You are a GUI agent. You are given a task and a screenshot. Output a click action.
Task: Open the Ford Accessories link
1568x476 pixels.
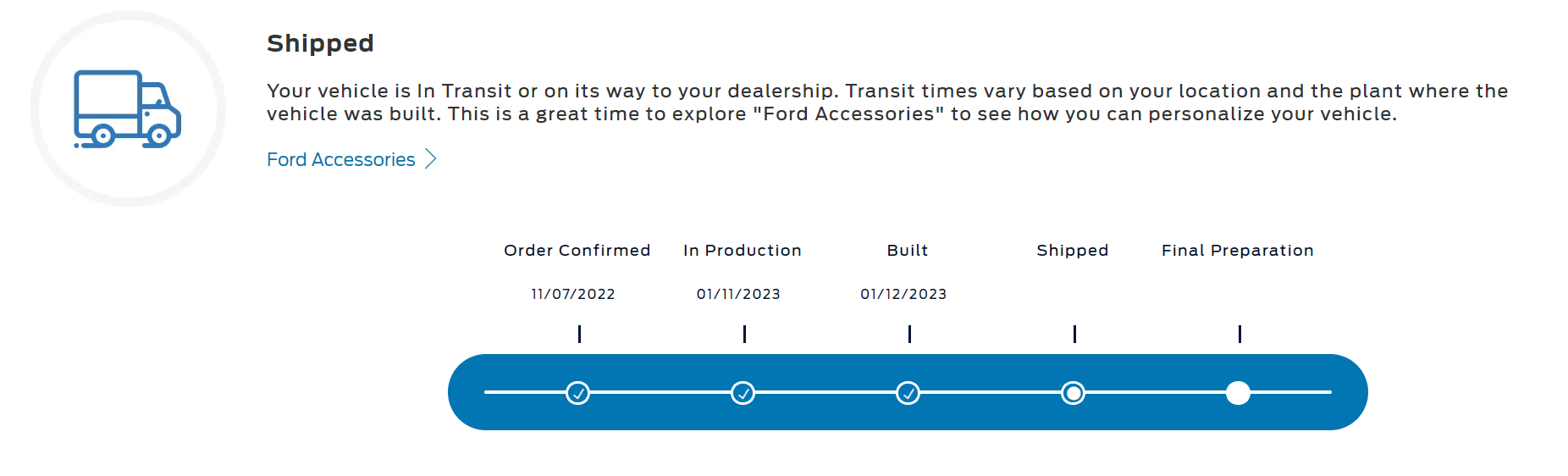(x=340, y=159)
